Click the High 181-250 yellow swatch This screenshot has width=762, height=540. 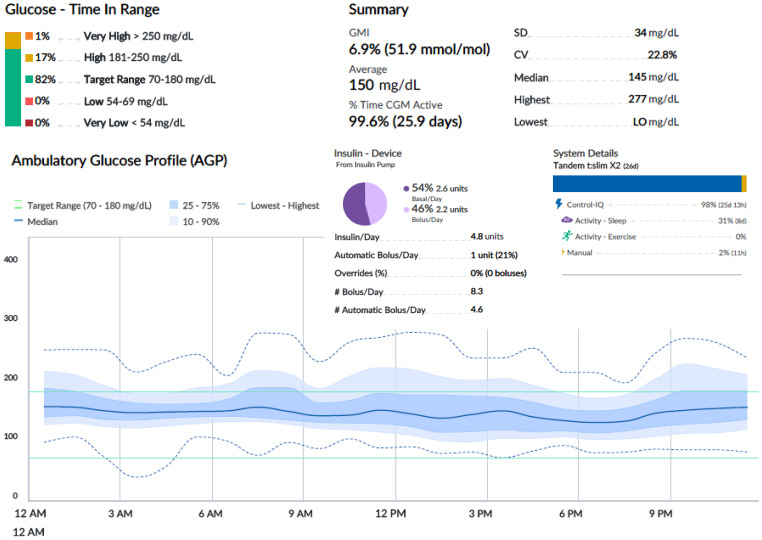[29, 57]
